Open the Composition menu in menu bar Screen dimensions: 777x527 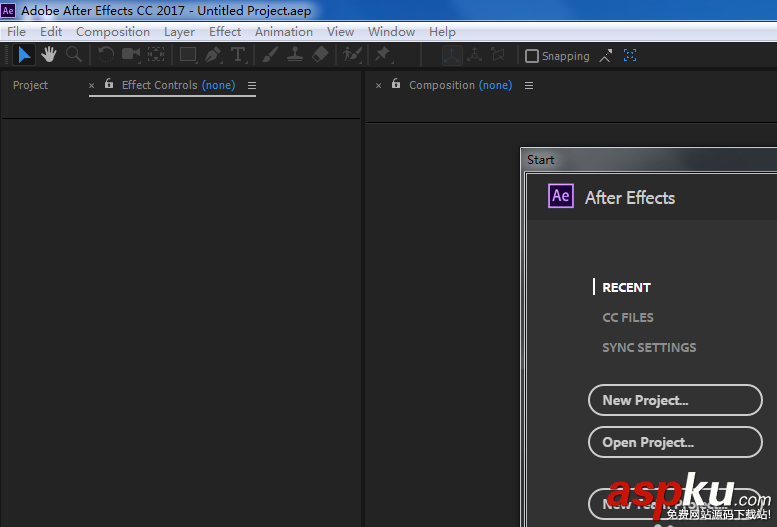click(113, 32)
